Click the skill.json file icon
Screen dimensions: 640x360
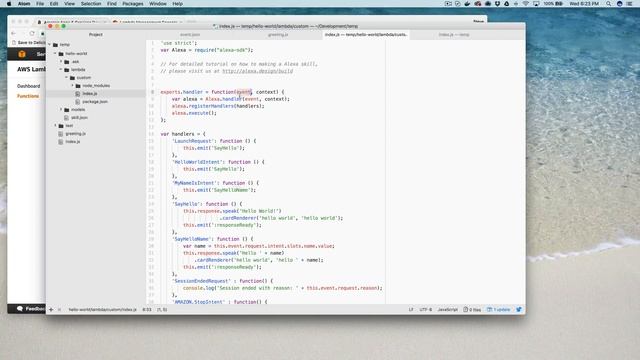pos(67,118)
